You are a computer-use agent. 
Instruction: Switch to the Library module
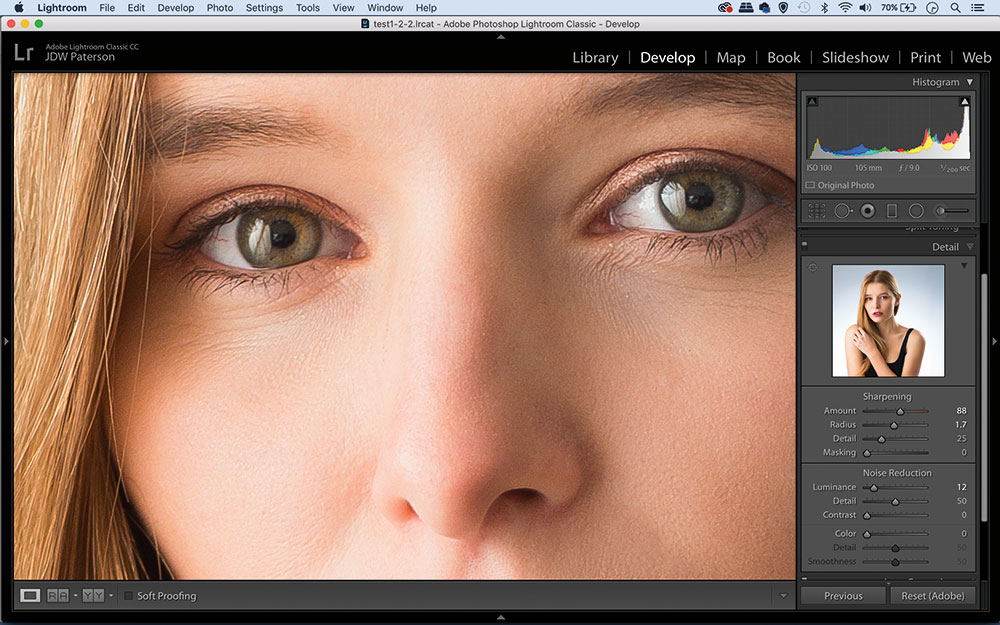(x=595, y=57)
